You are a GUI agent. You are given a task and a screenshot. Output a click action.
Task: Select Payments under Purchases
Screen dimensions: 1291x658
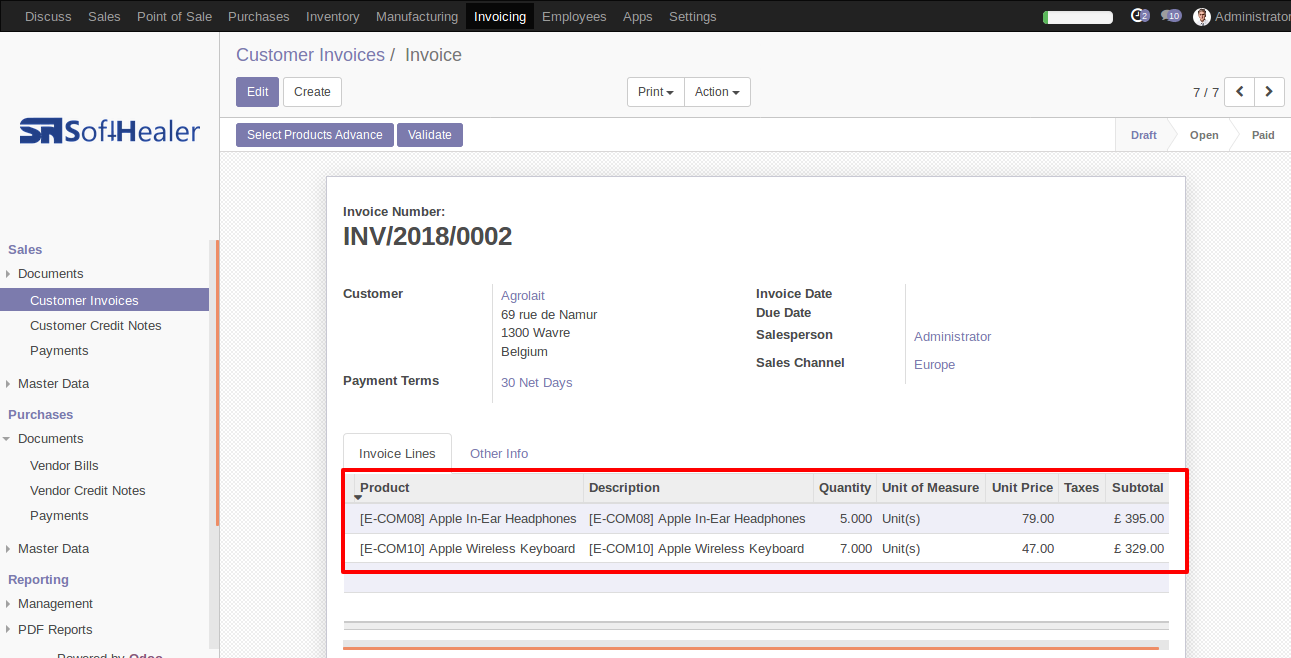point(59,516)
